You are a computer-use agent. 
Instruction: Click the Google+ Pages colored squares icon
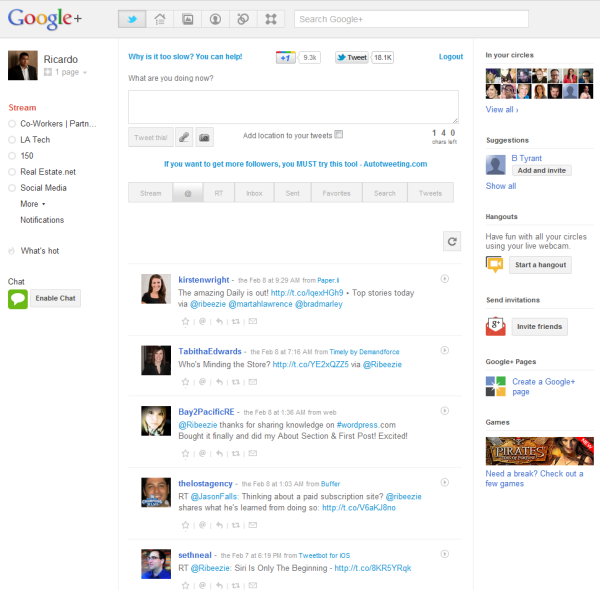pyautogui.click(x=496, y=386)
